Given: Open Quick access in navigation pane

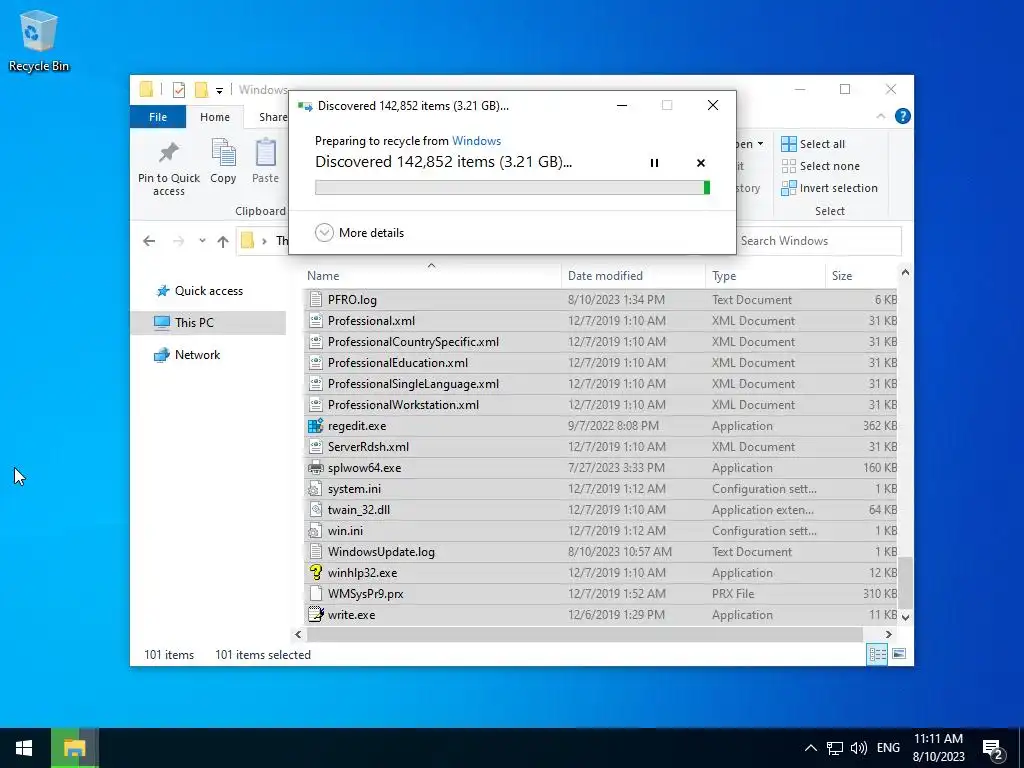Looking at the screenshot, I should coord(208,291).
